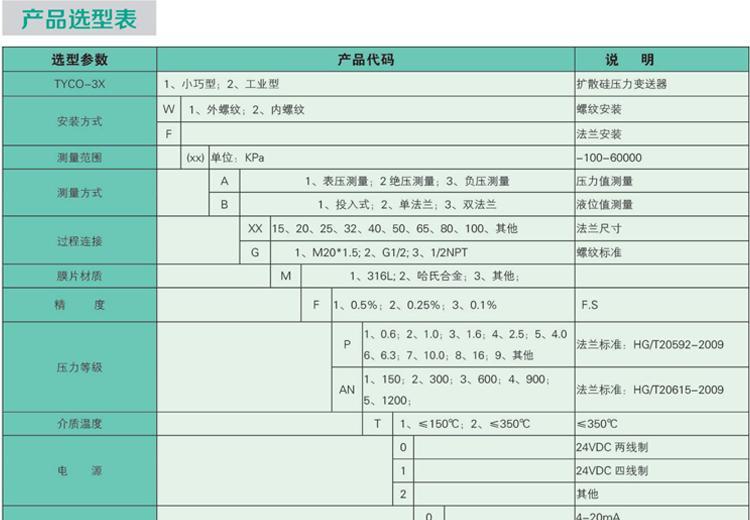Click the 介质温度 row label
The image size is (750, 520).
[x=79, y=424]
